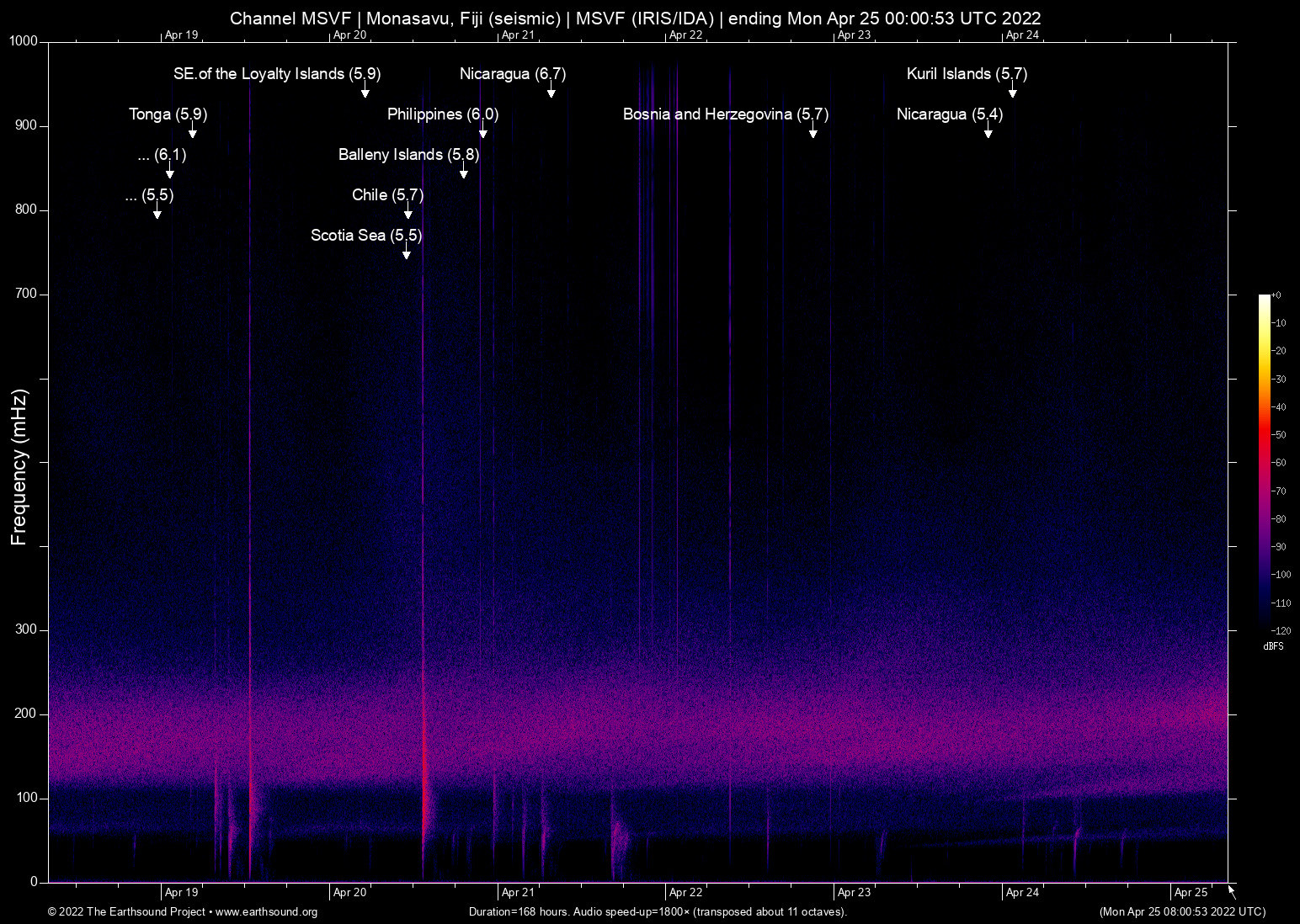Viewport: 1300px width, 924px height.
Task: Select the arrow below Scotia Sea (5.5)
Action: click(407, 252)
